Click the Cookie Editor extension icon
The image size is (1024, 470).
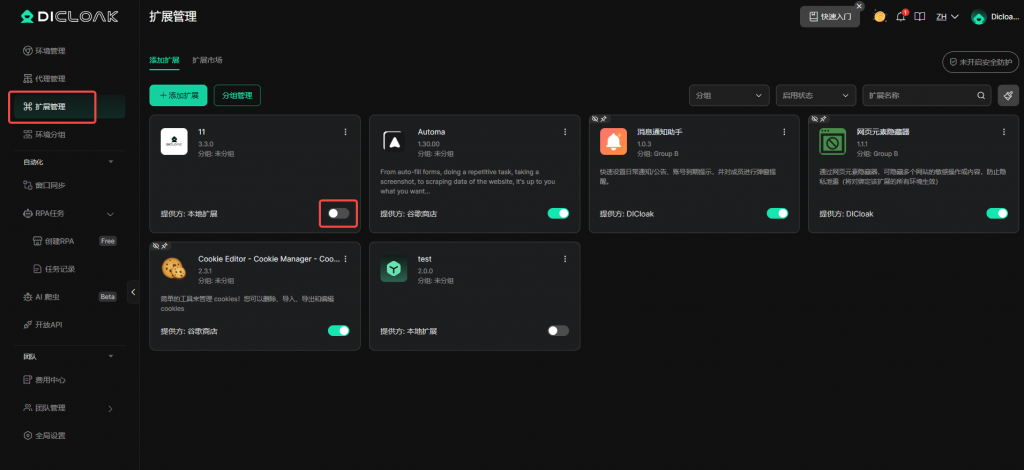click(x=174, y=268)
